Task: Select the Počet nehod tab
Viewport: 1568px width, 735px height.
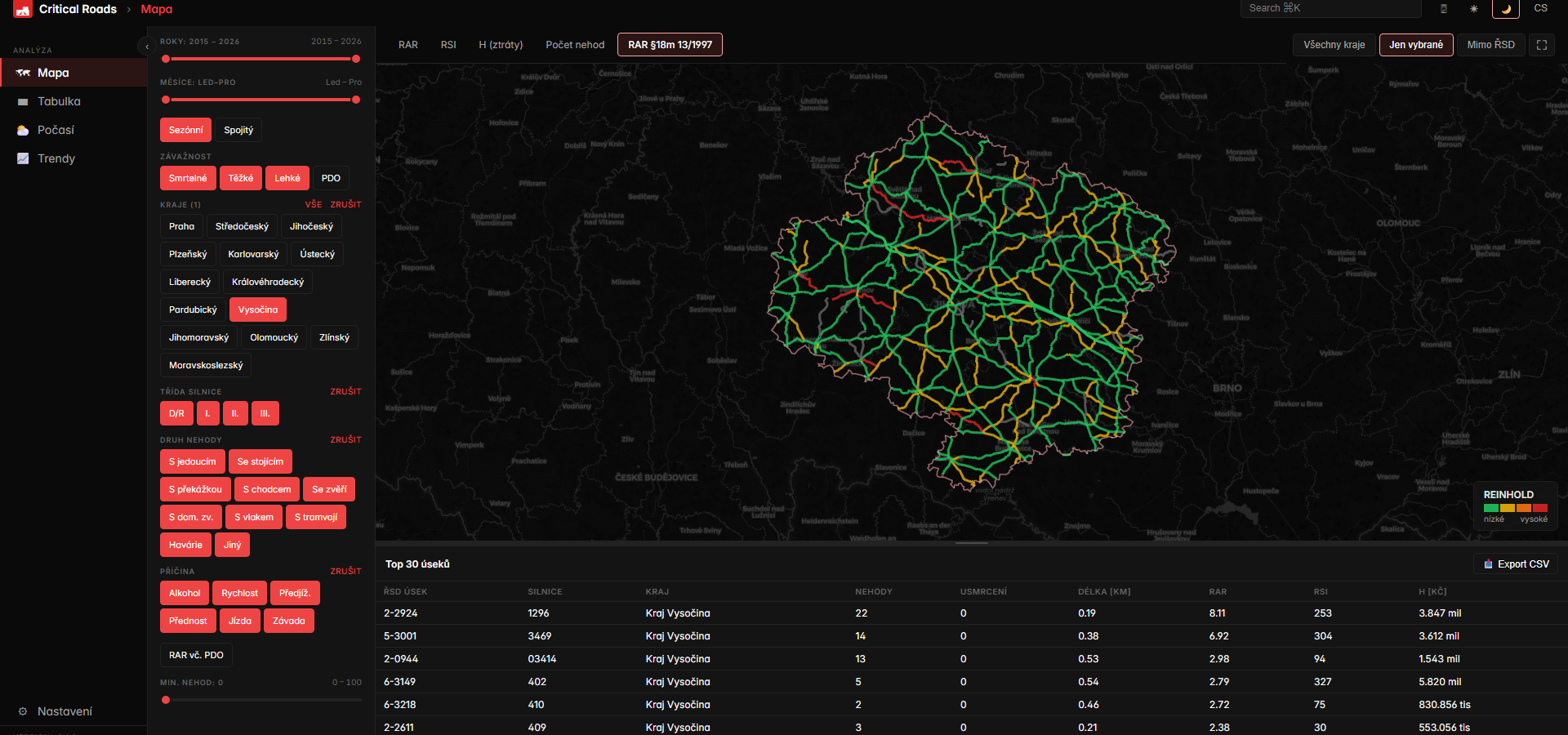Action: [x=575, y=45]
